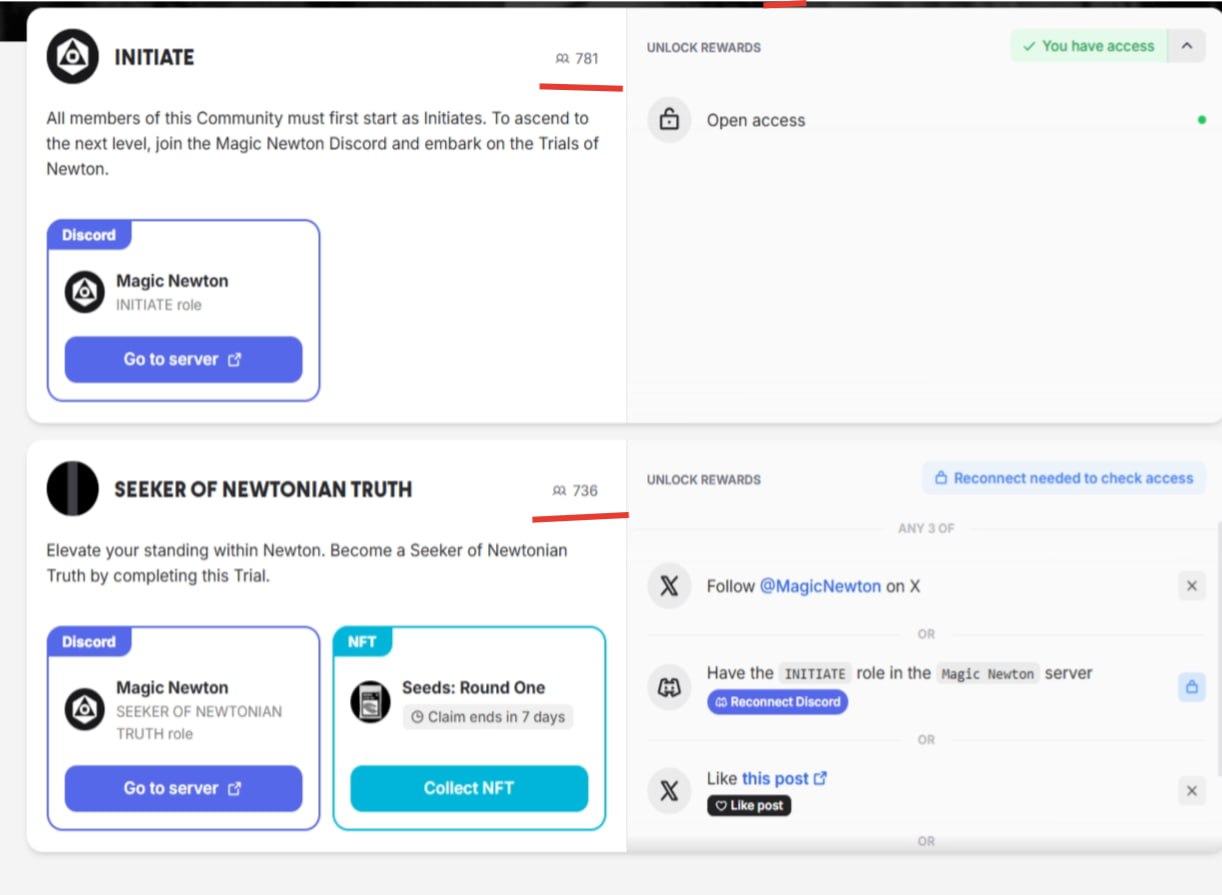Click the Discord icon beside INITIATE role requirement

[669, 688]
